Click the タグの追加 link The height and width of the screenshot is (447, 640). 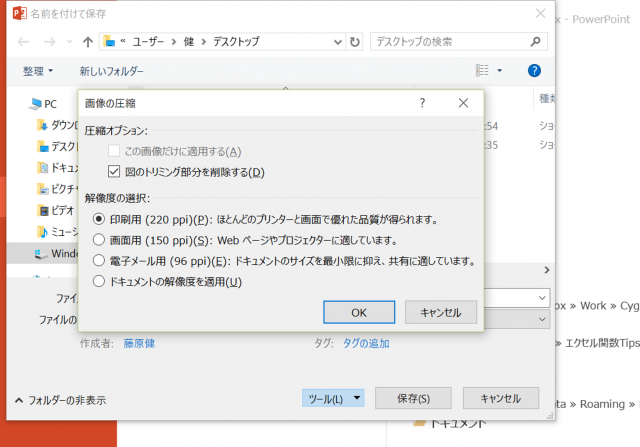coord(366,343)
